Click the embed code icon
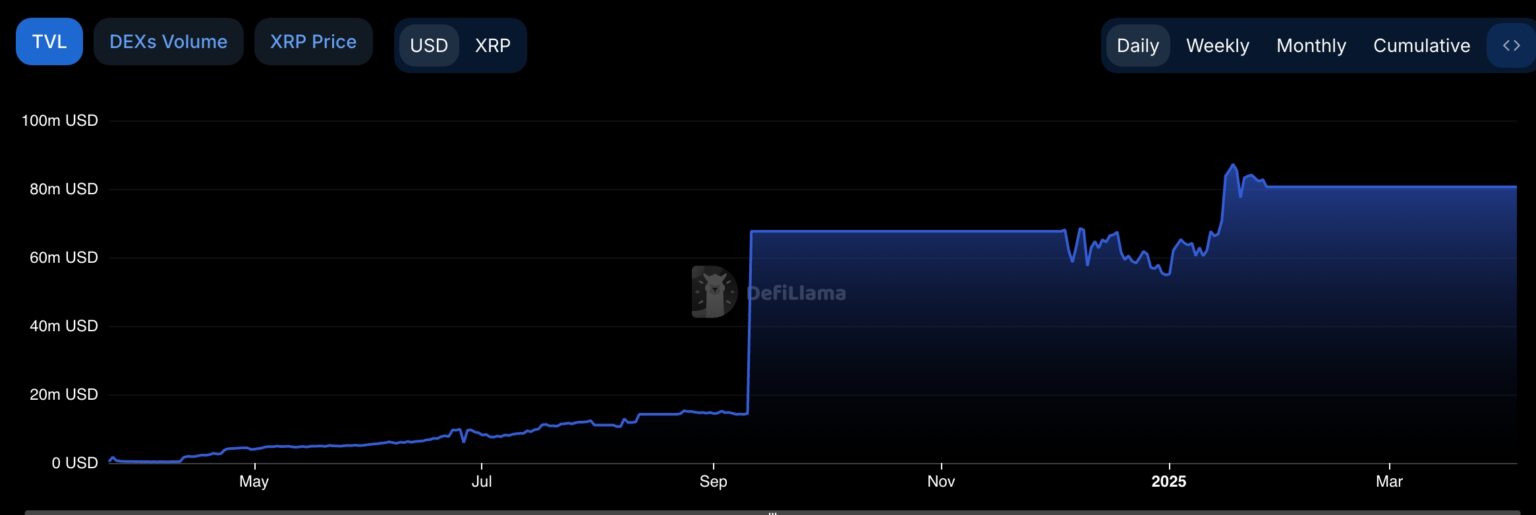This screenshot has width=1536, height=515. click(x=1510, y=46)
